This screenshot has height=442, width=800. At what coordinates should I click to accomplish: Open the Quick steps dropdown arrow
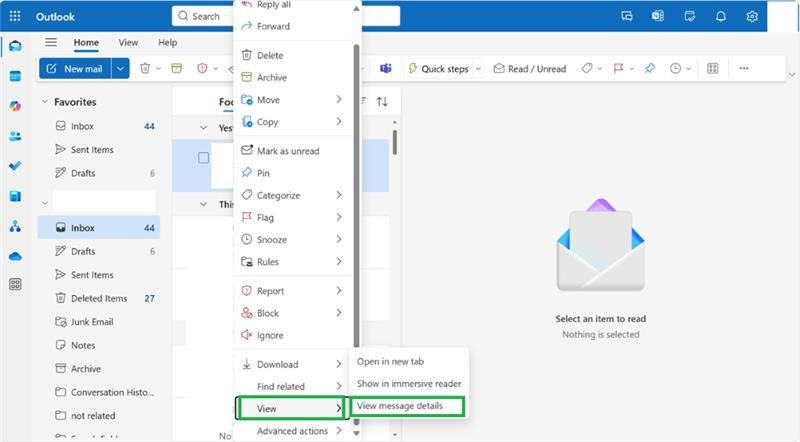click(x=478, y=68)
